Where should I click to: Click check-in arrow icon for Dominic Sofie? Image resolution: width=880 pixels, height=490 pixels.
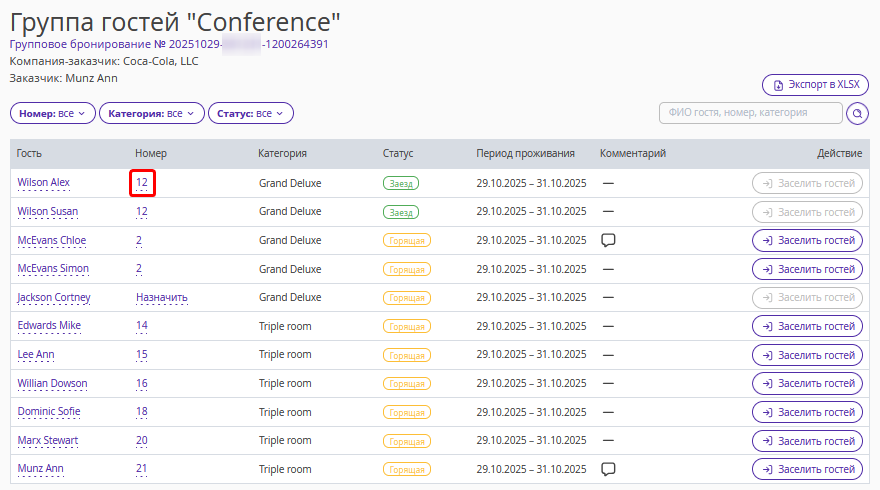[767, 412]
